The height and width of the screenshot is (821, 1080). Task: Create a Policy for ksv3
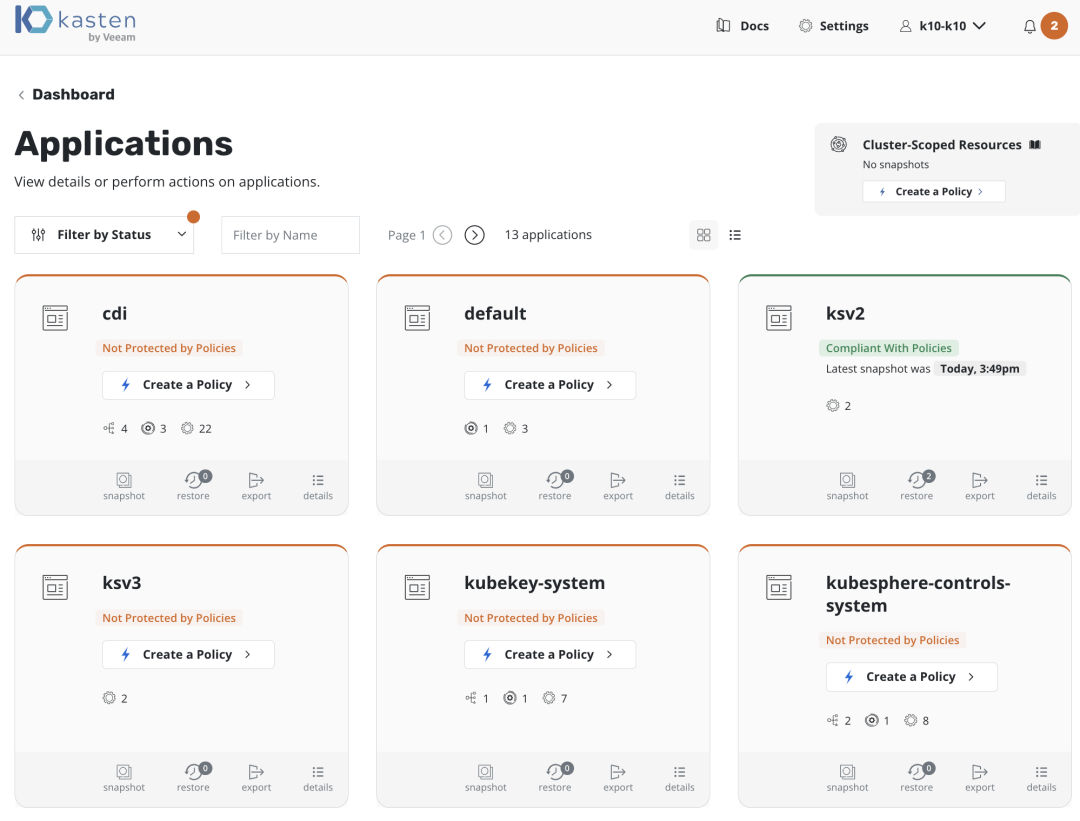188,654
